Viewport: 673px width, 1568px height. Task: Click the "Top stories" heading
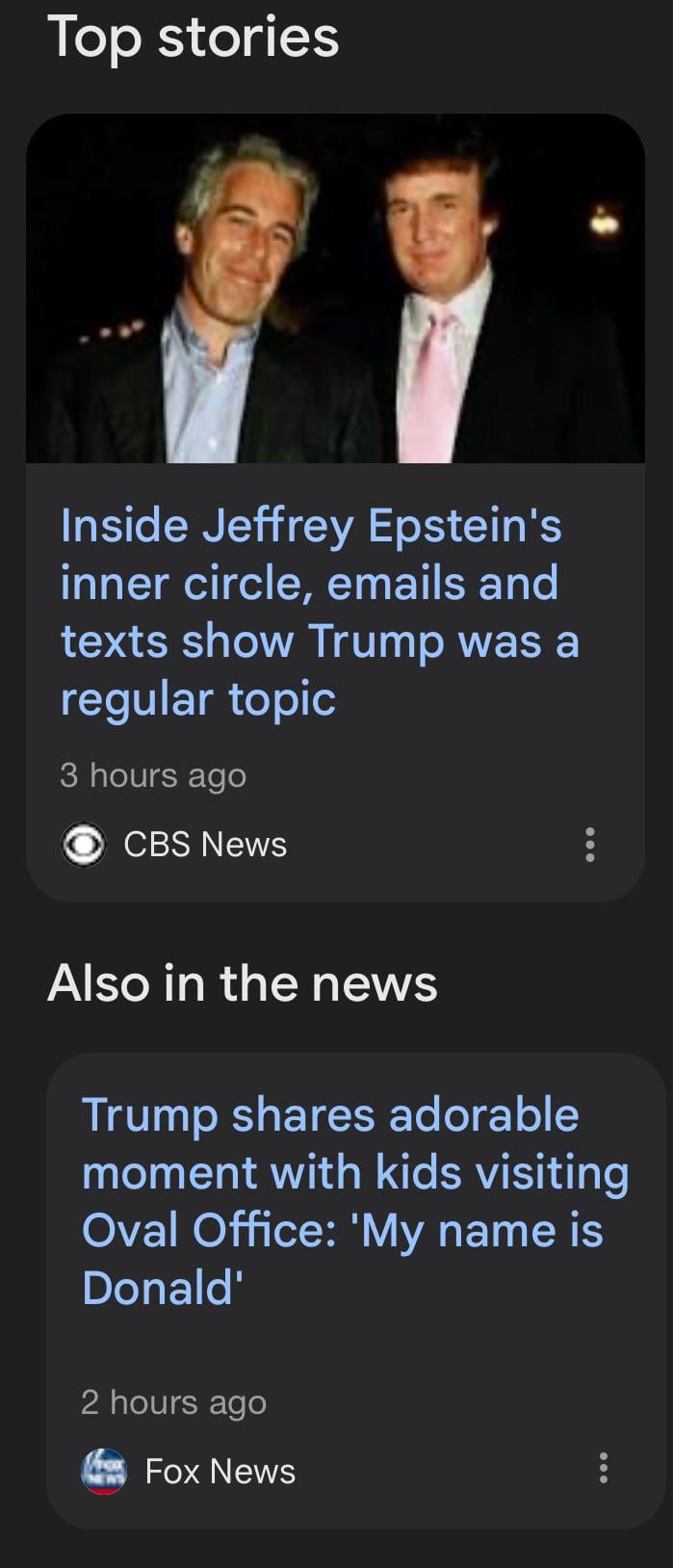point(193,37)
